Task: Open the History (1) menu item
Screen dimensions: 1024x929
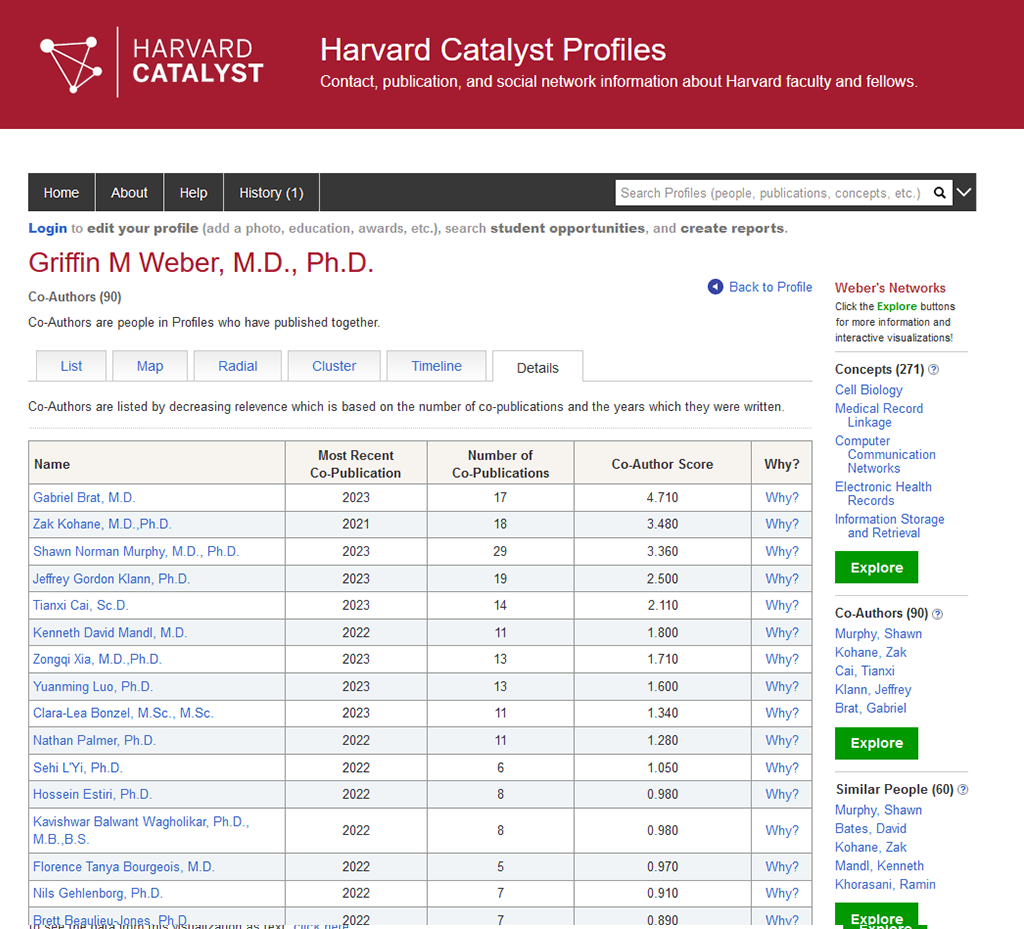Action: pyautogui.click(x=271, y=193)
